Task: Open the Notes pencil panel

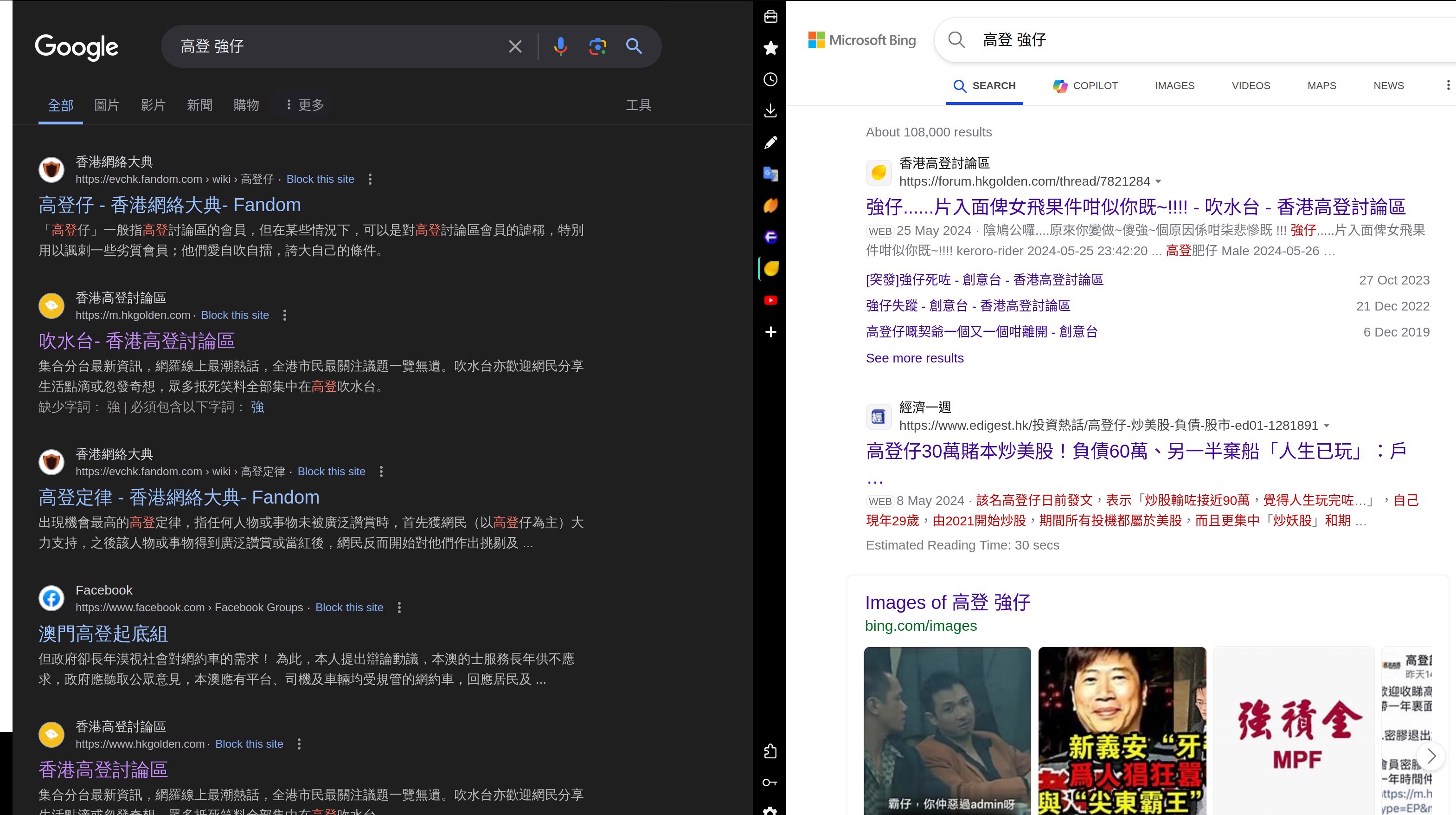Action: pyautogui.click(x=770, y=142)
